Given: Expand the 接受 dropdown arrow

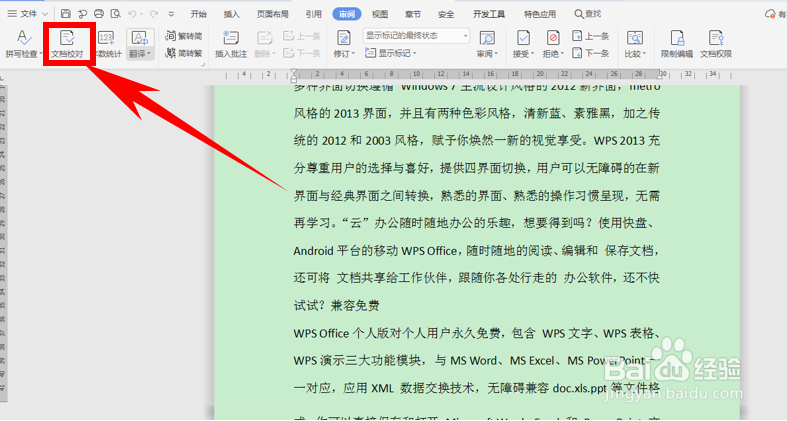Looking at the screenshot, I should [x=533, y=54].
